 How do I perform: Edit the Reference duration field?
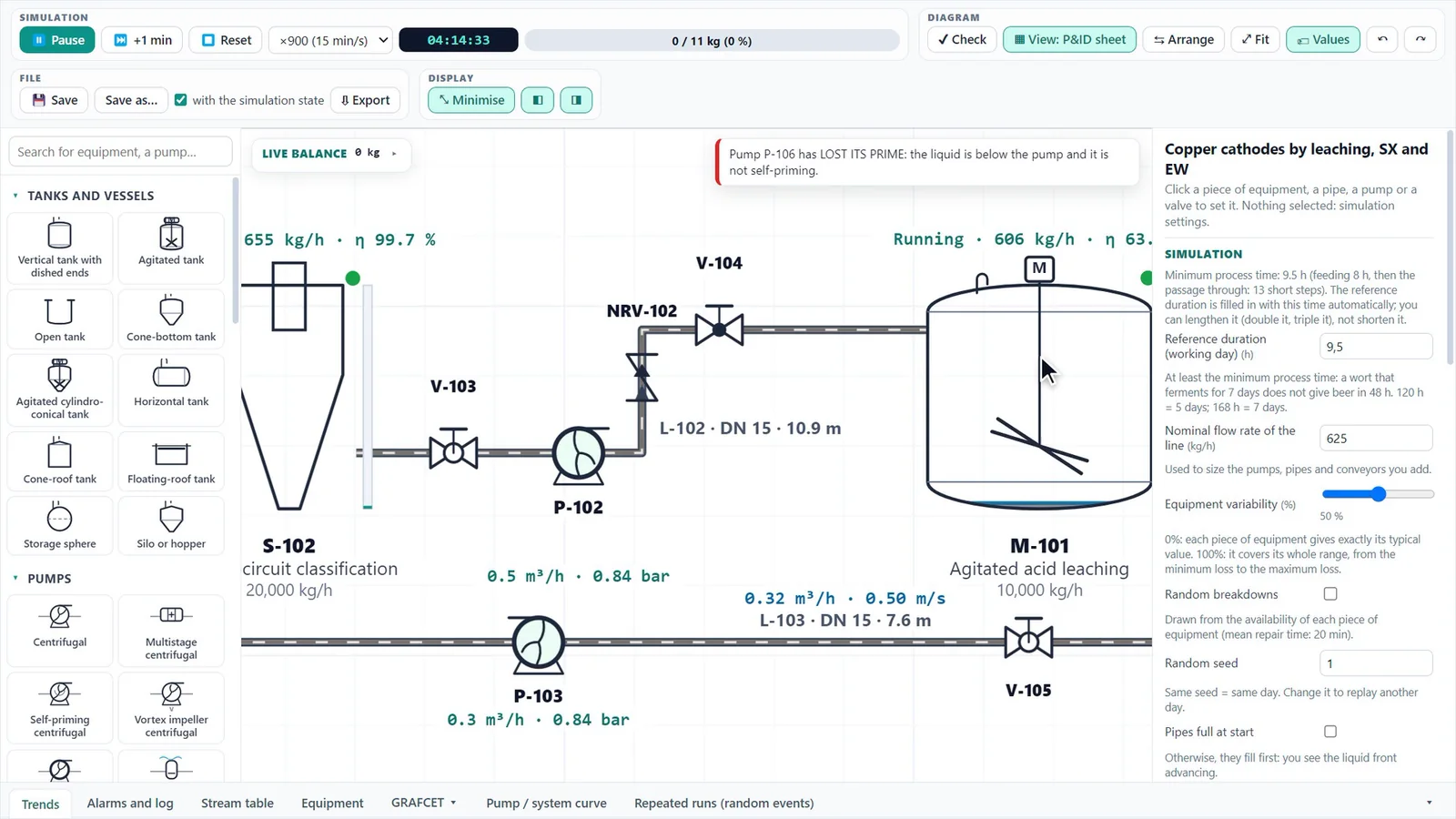pos(1376,347)
